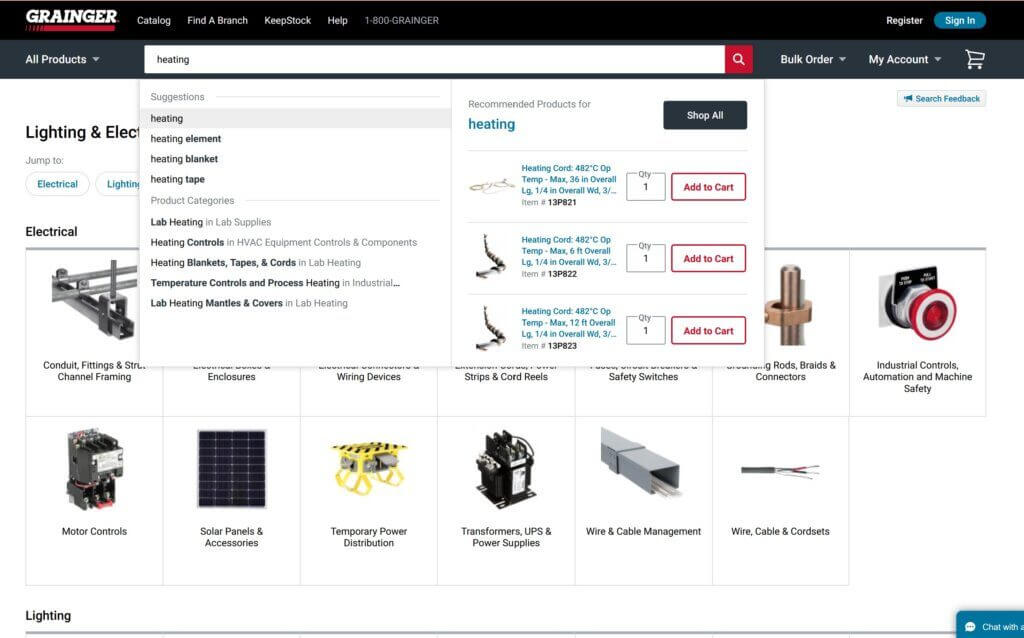
Task: Click the Transformers, UPS & Power Supplies image
Action: click(x=506, y=469)
